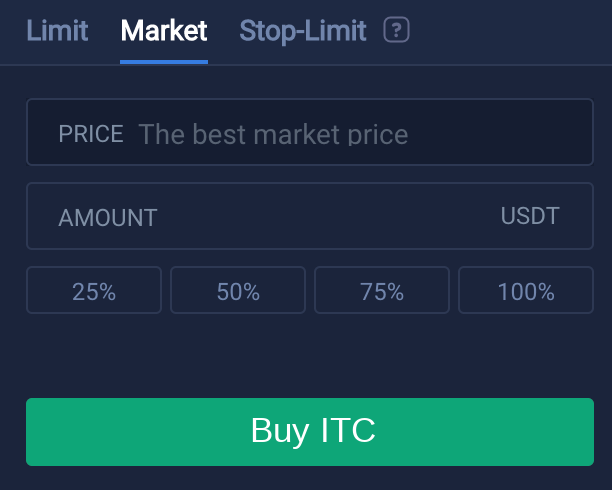Choose the 50% amount shortcut

238,290
